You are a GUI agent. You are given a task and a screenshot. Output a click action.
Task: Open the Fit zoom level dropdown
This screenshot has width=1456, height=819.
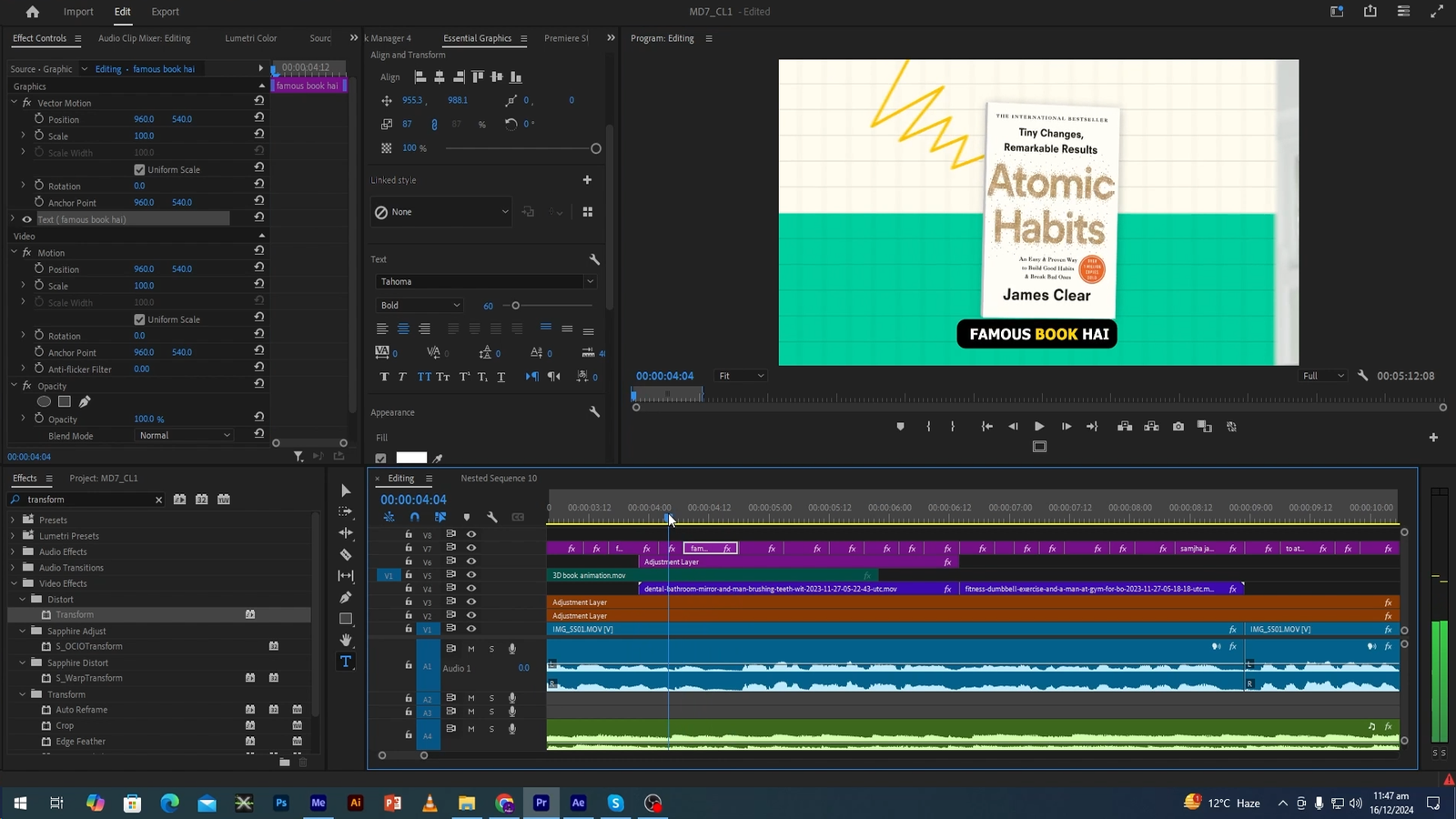(741, 376)
